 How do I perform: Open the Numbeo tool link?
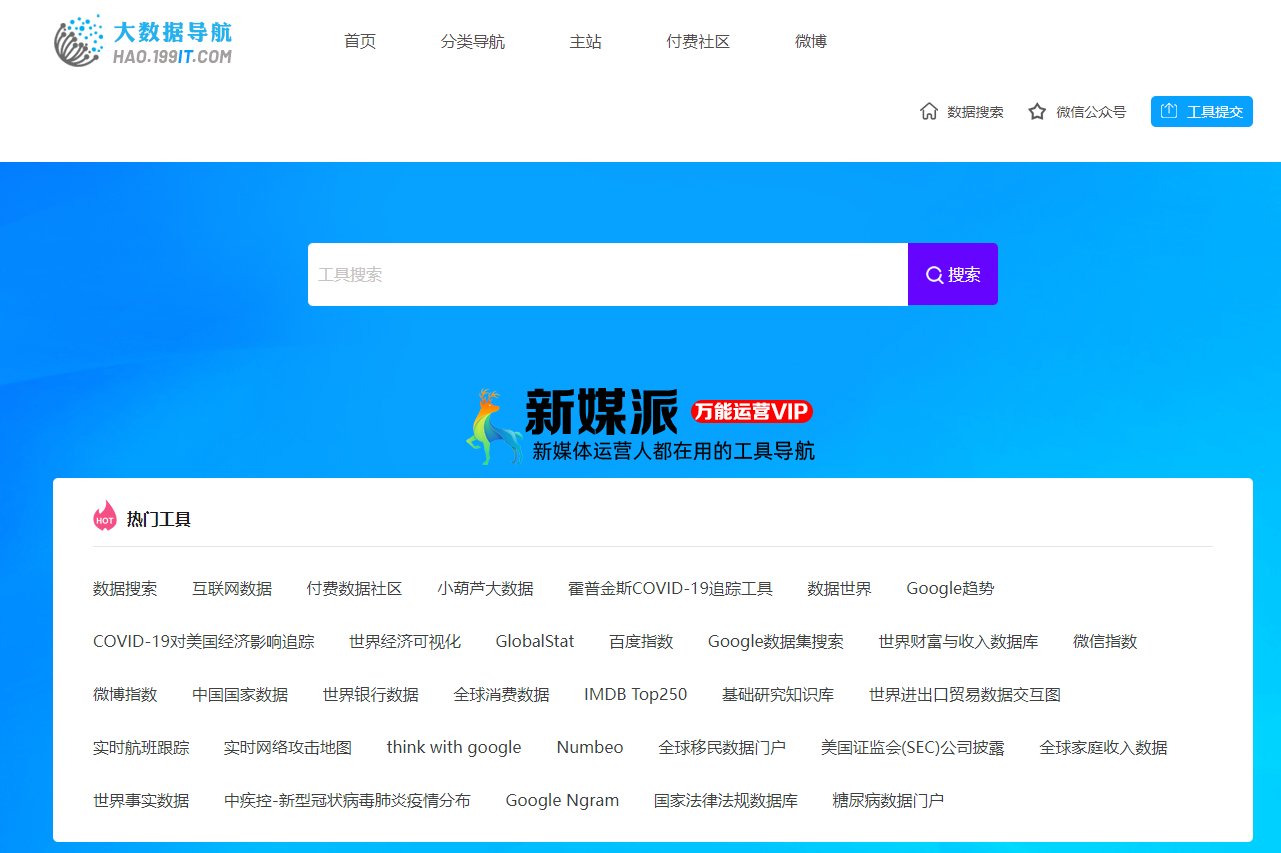[x=590, y=748]
